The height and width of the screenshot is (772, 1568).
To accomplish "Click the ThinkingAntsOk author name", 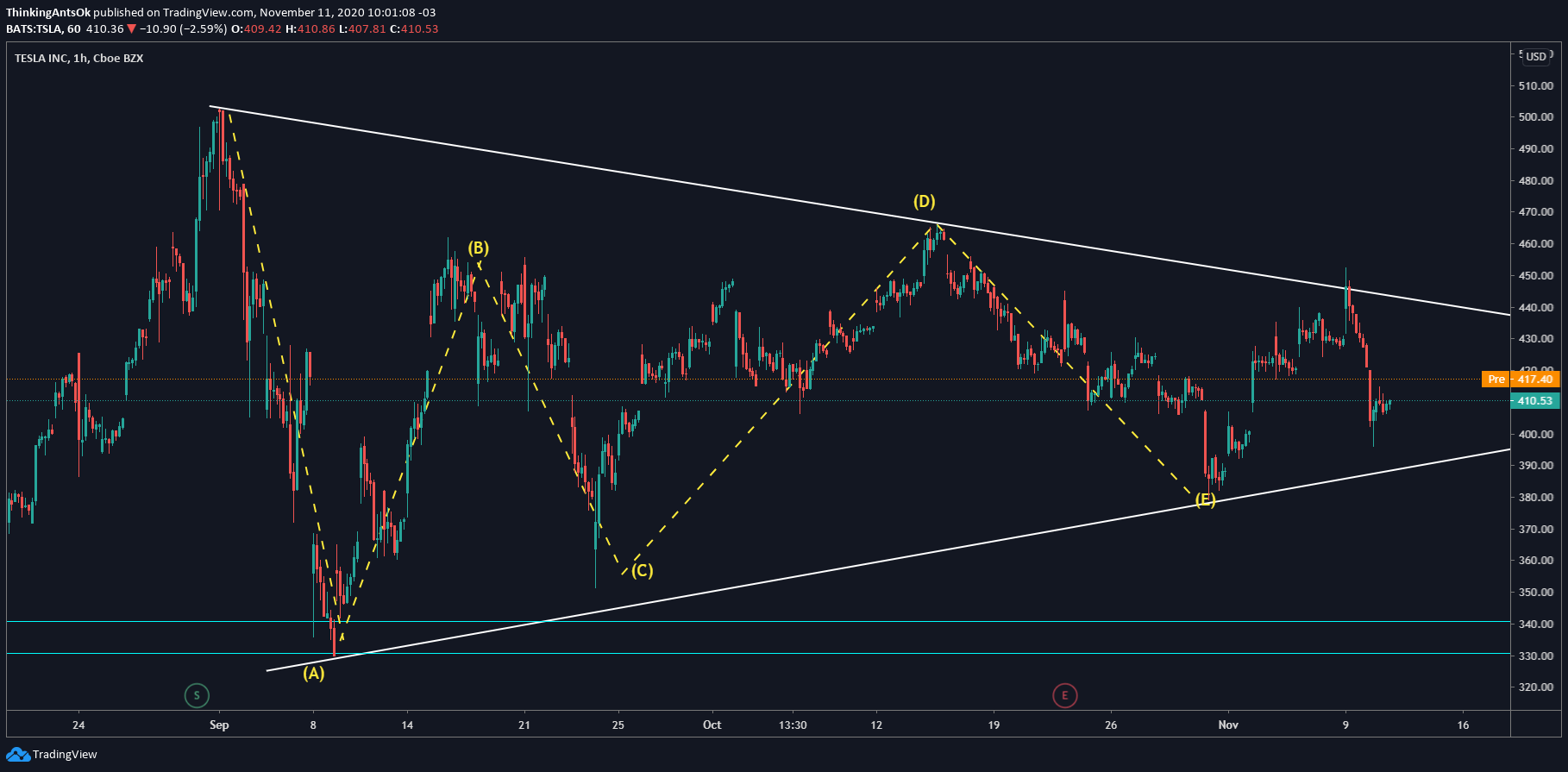I will pyautogui.click(x=48, y=13).
